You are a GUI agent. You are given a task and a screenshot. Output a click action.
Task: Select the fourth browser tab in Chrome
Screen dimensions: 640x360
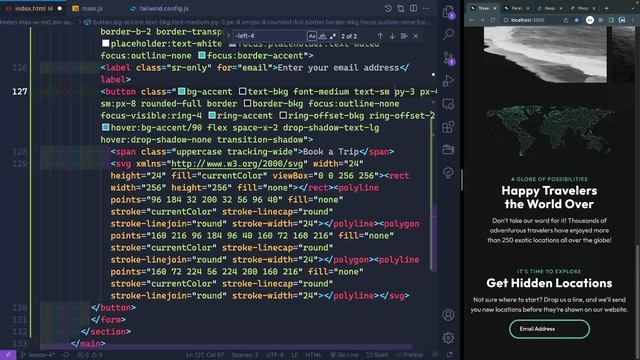[582, 8]
